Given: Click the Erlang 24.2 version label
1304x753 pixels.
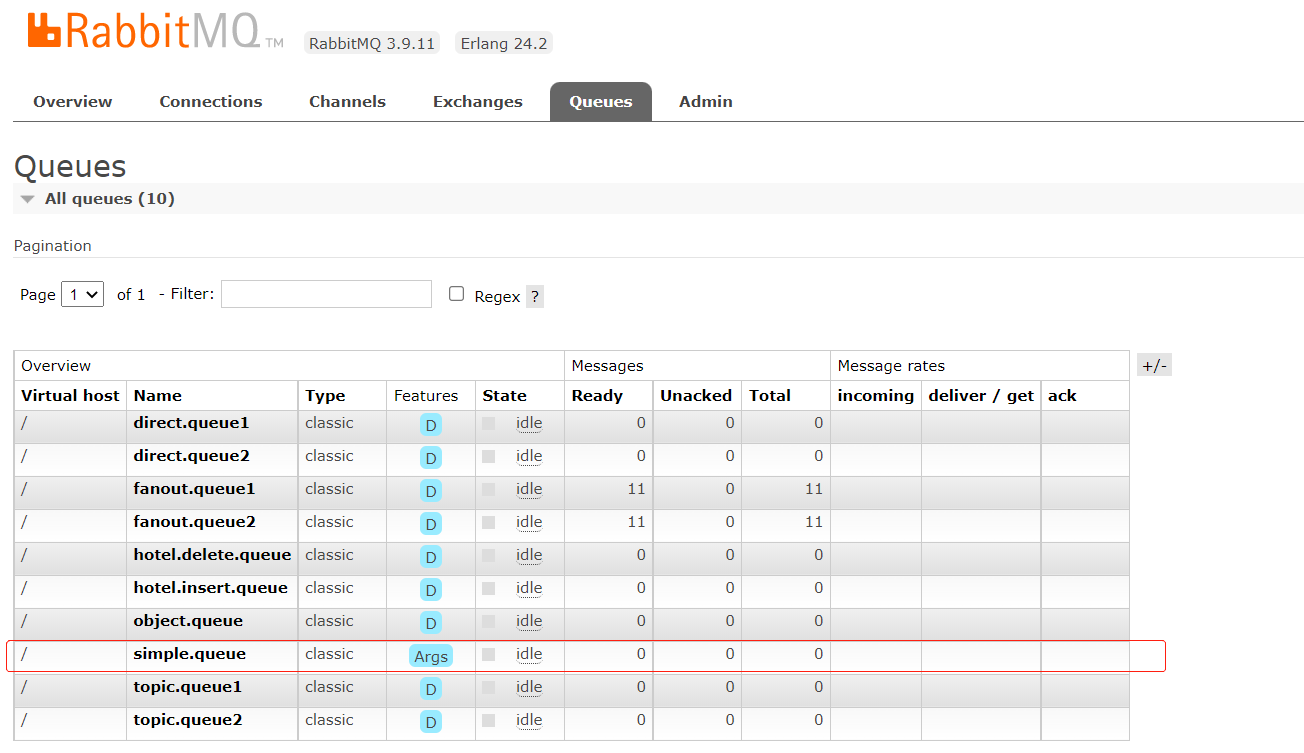Looking at the screenshot, I should [x=504, y=44].
